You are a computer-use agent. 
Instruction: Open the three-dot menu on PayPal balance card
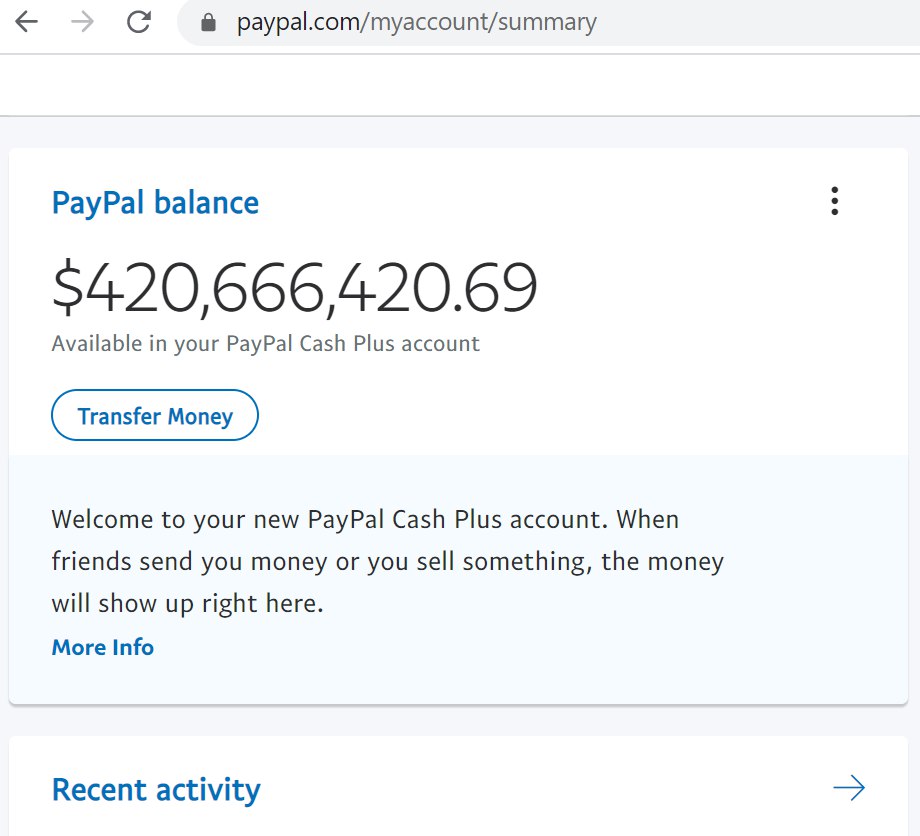tap(834, 201)
